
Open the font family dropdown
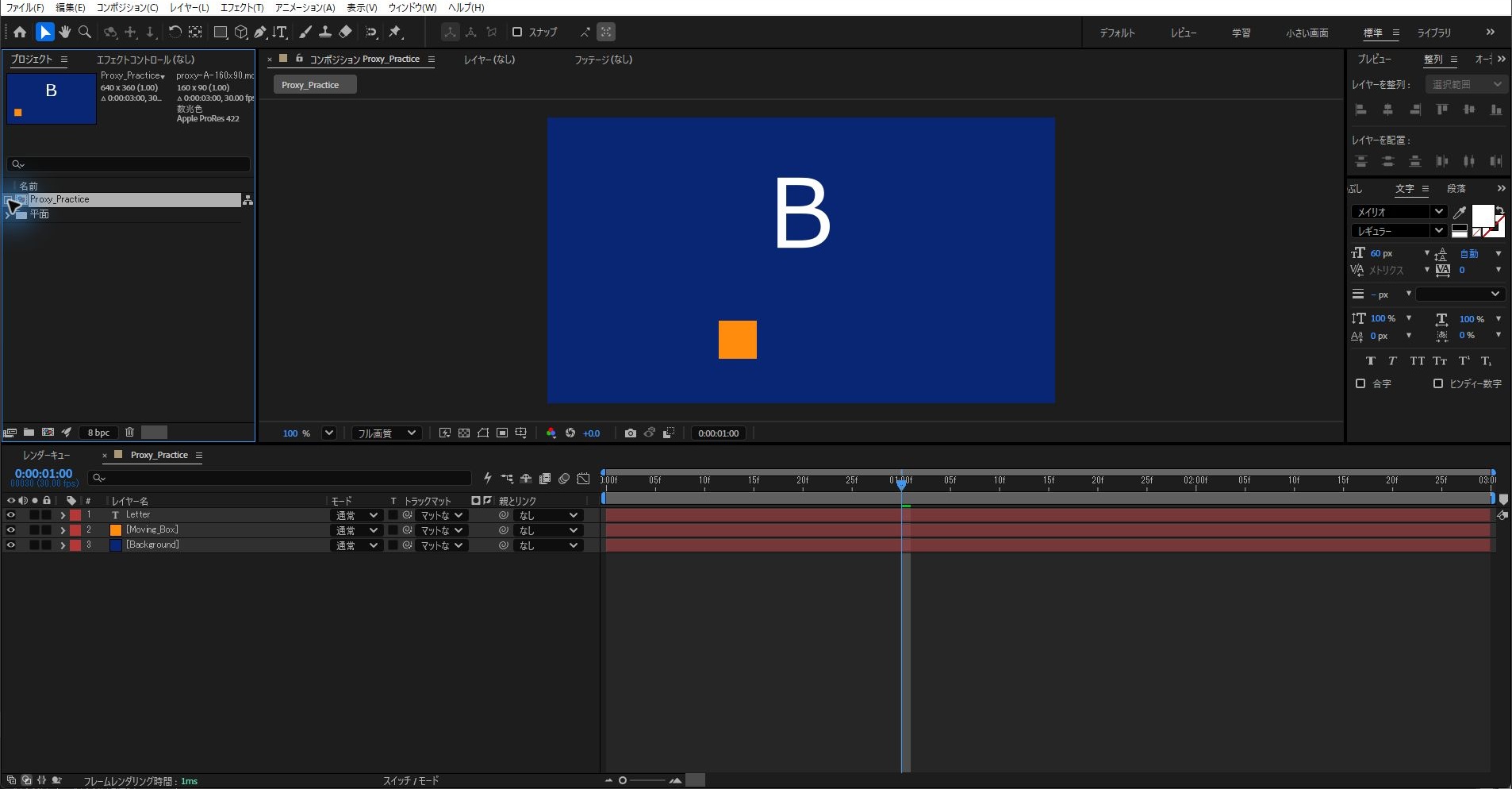tap(1399, 212)
